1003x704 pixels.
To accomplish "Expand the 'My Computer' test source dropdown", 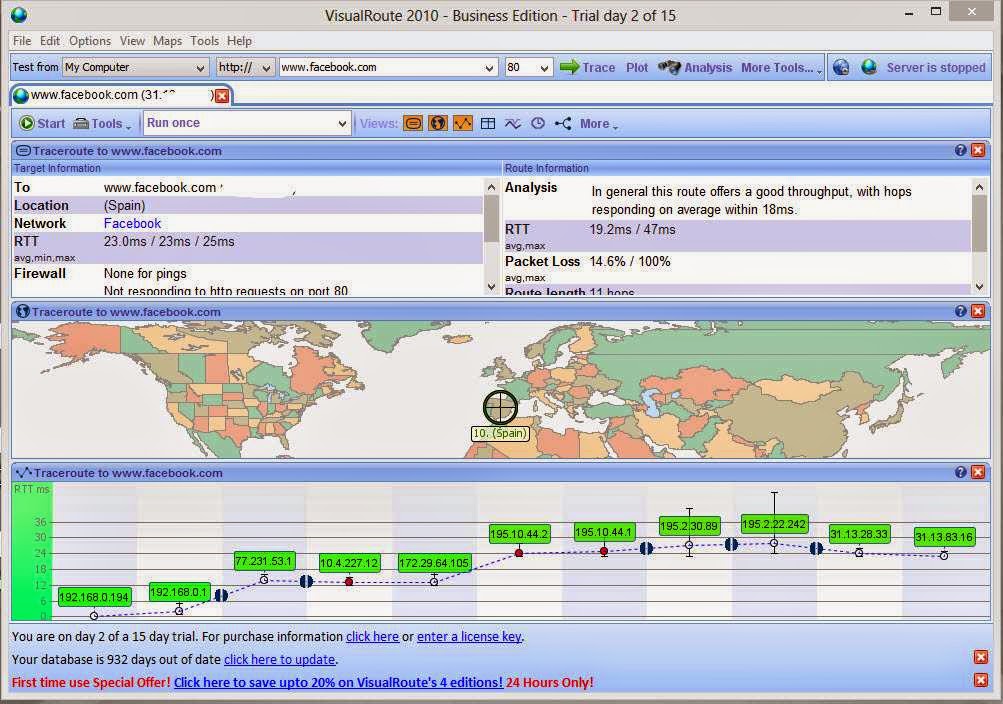I will (x=200, y=68).
